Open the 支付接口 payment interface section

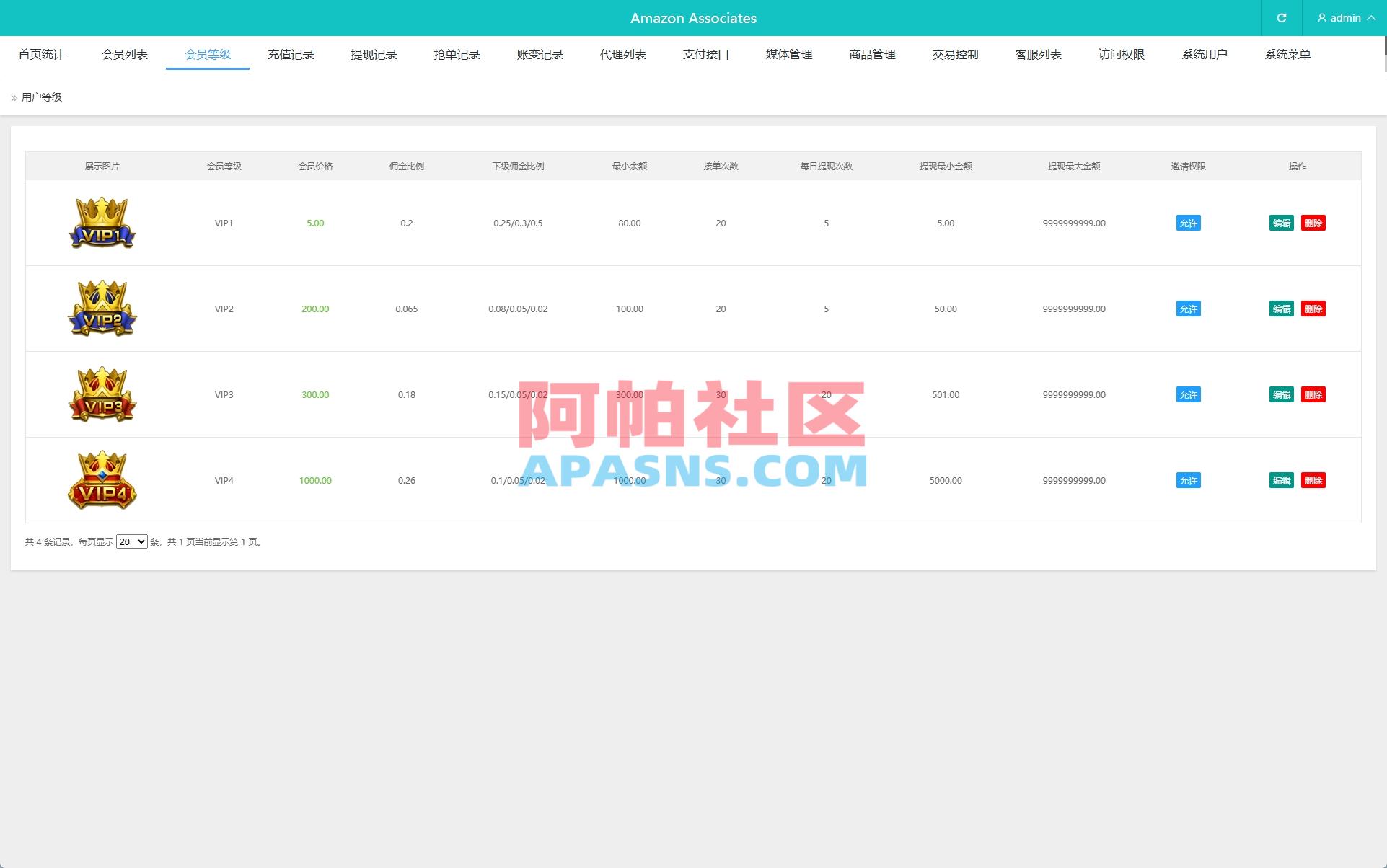click(x=706, y=54)
